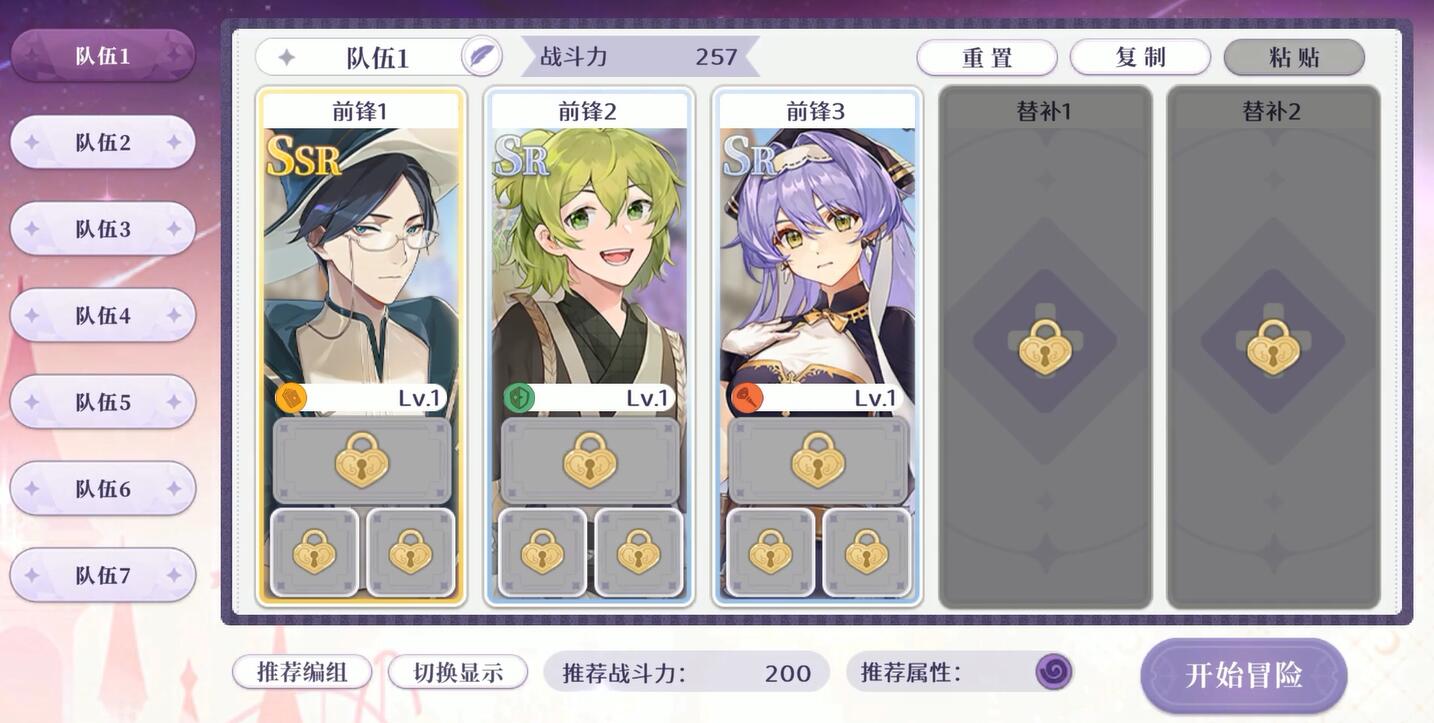Click the 复制 copy button
Viewport: 1434px width, 723px height.
tap(1141, 57)
